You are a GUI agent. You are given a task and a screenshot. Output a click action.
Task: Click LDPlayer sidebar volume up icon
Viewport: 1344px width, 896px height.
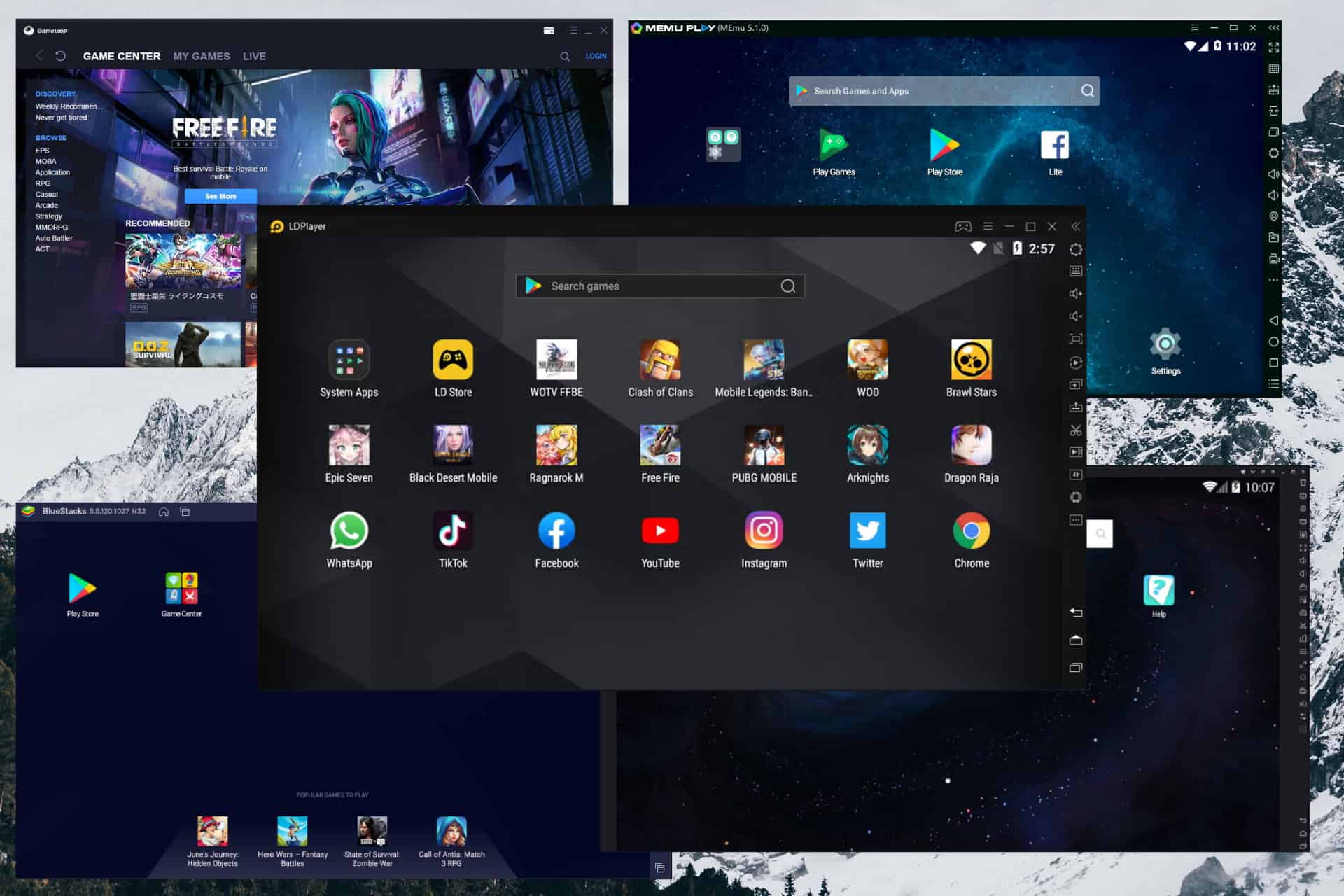click(1076, 293)
